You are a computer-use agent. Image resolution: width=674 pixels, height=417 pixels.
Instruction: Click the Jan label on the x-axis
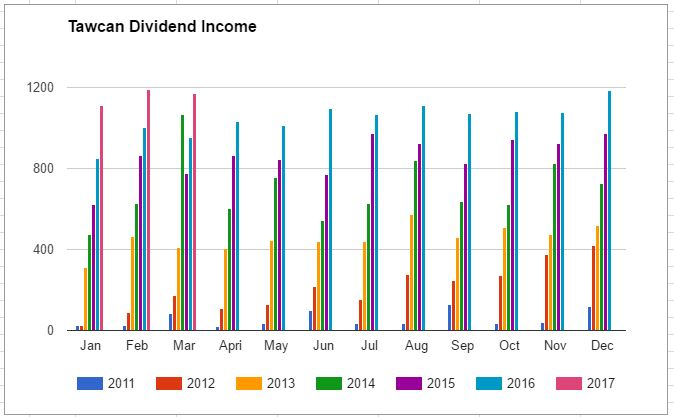tap(90, 345)
